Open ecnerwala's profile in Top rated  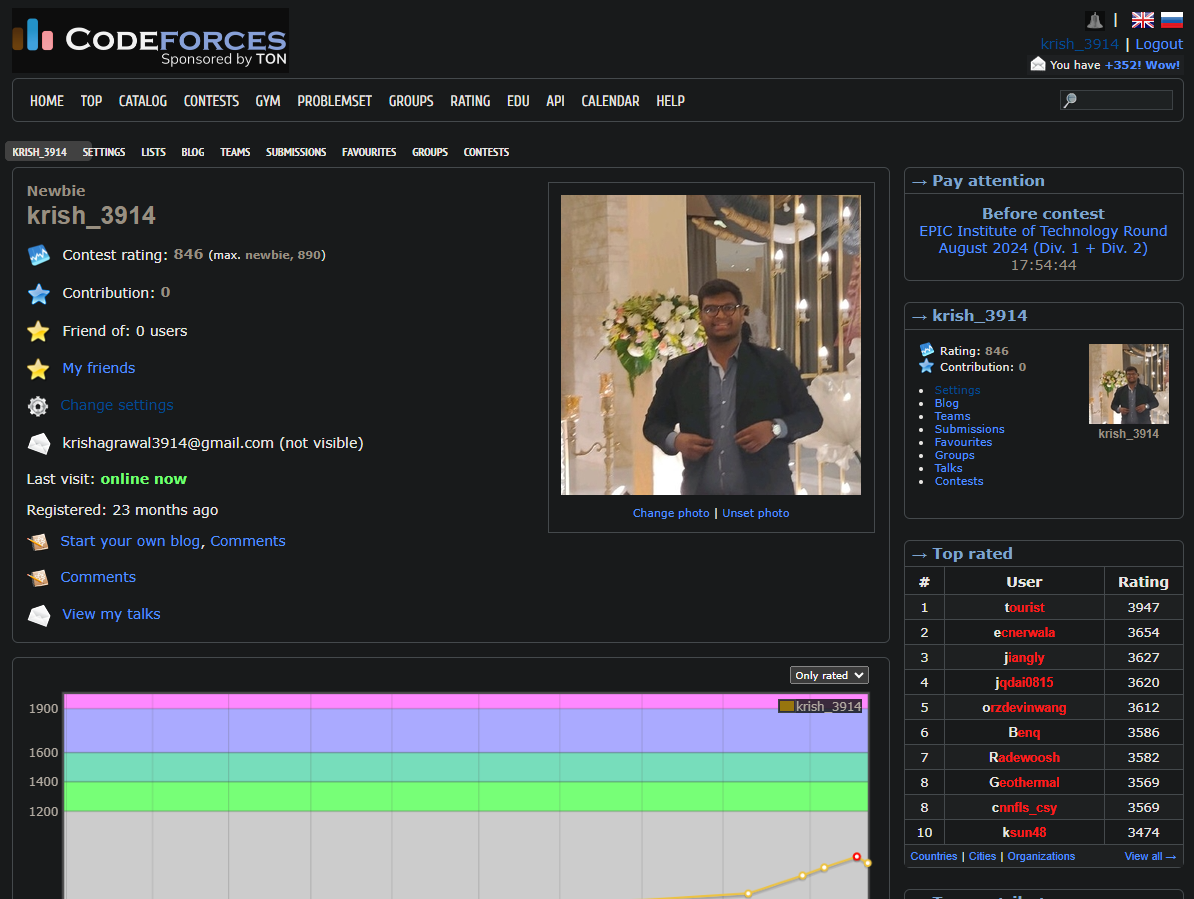[x=1024, y=633]
